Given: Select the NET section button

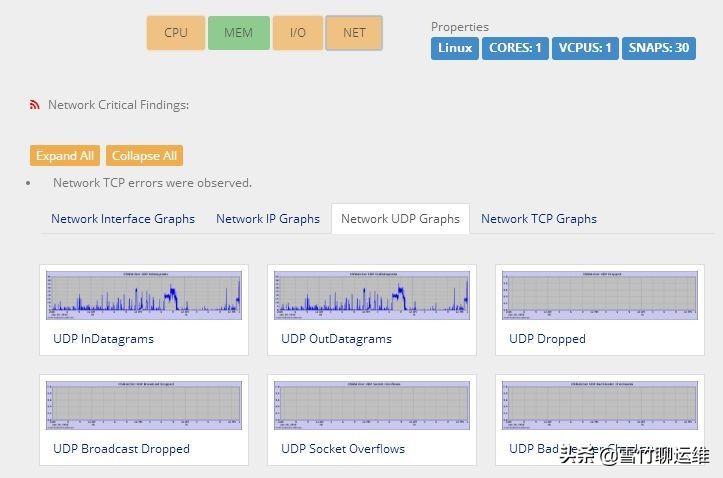Looking at the screenshot, I should [354, 32].
